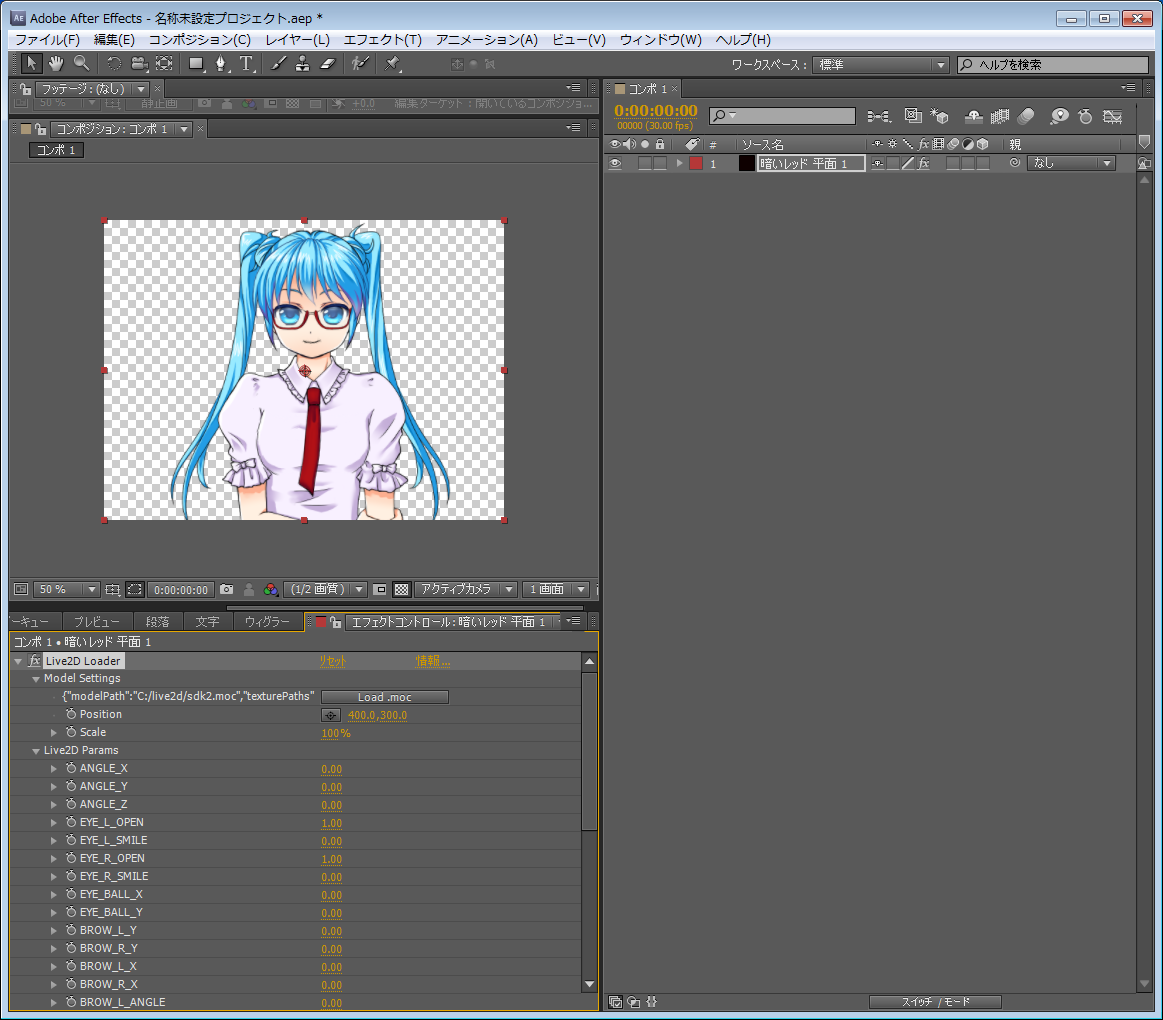The height and width of the screenshot is (1020, 1163).
Task: Enable Motion Blur icon in timeline
Action: click(1026, 116)
